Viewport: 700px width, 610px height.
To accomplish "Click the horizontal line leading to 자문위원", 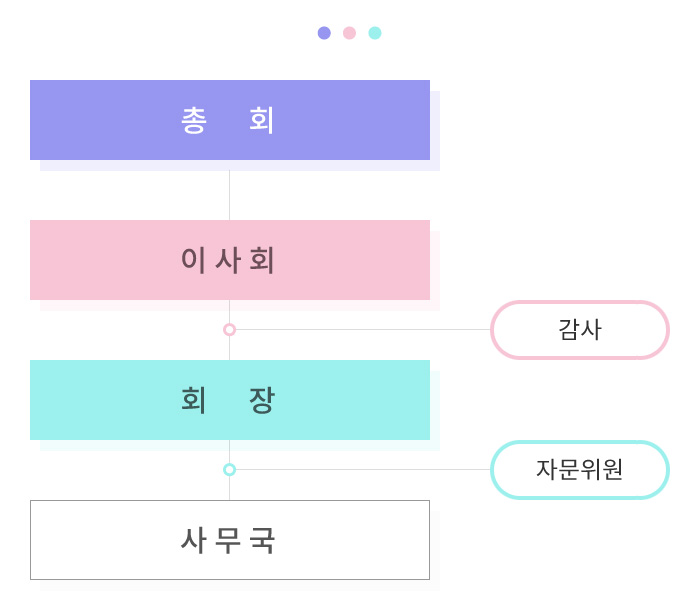I will coord(363,469).
